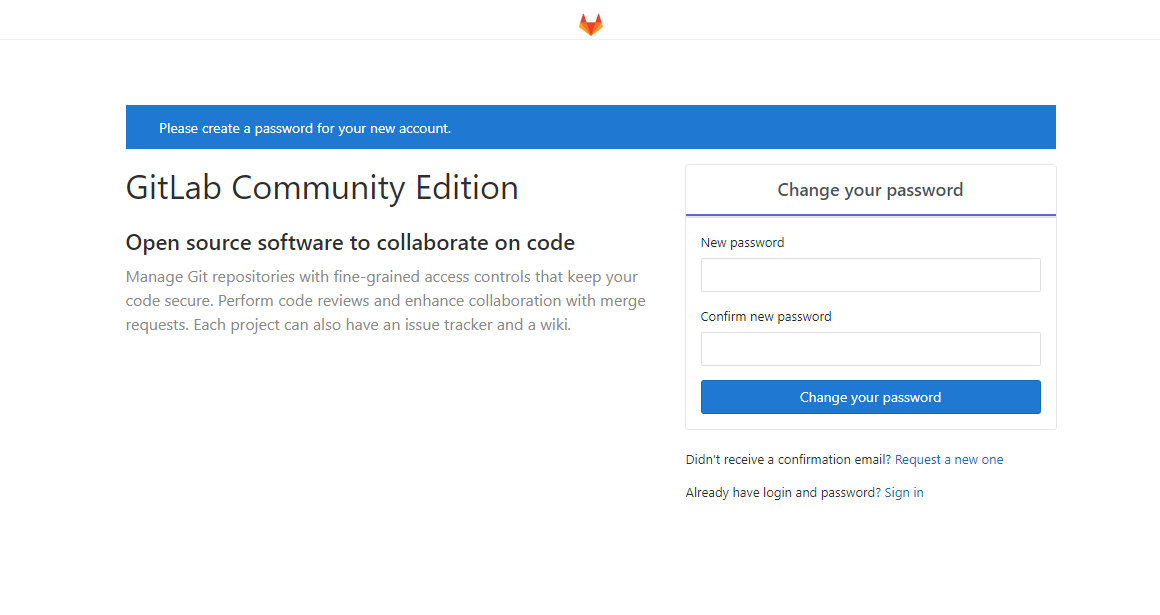Focus the New password input field

[x=870, y=275]
